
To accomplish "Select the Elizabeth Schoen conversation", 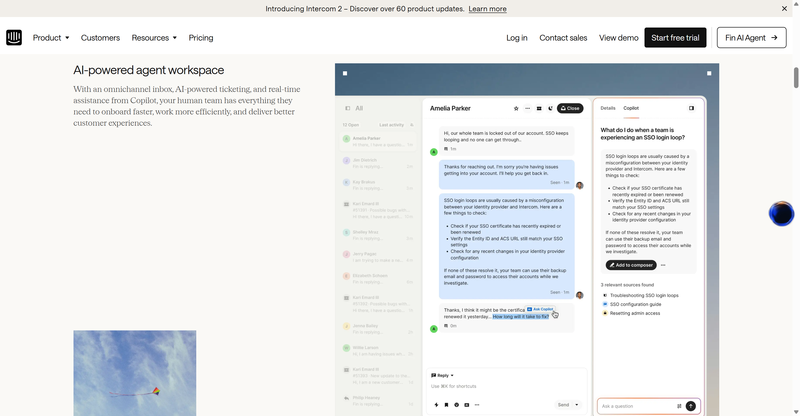I will coord(378,279).
